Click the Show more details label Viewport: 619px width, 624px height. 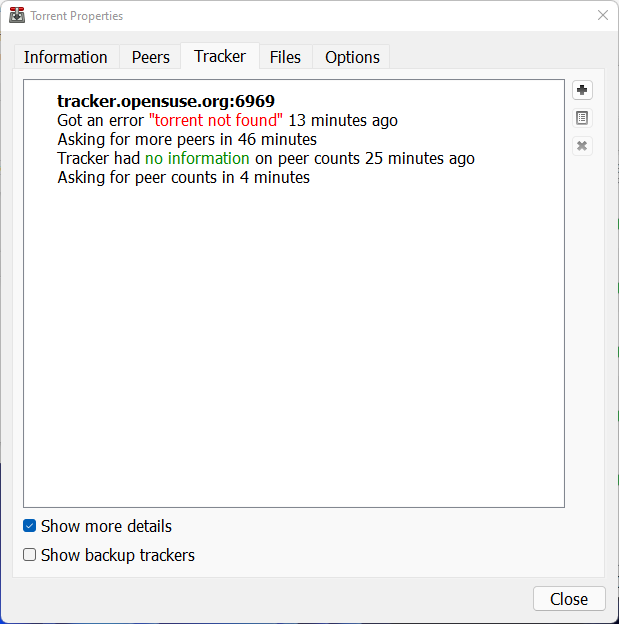click(x=106, y=526)
